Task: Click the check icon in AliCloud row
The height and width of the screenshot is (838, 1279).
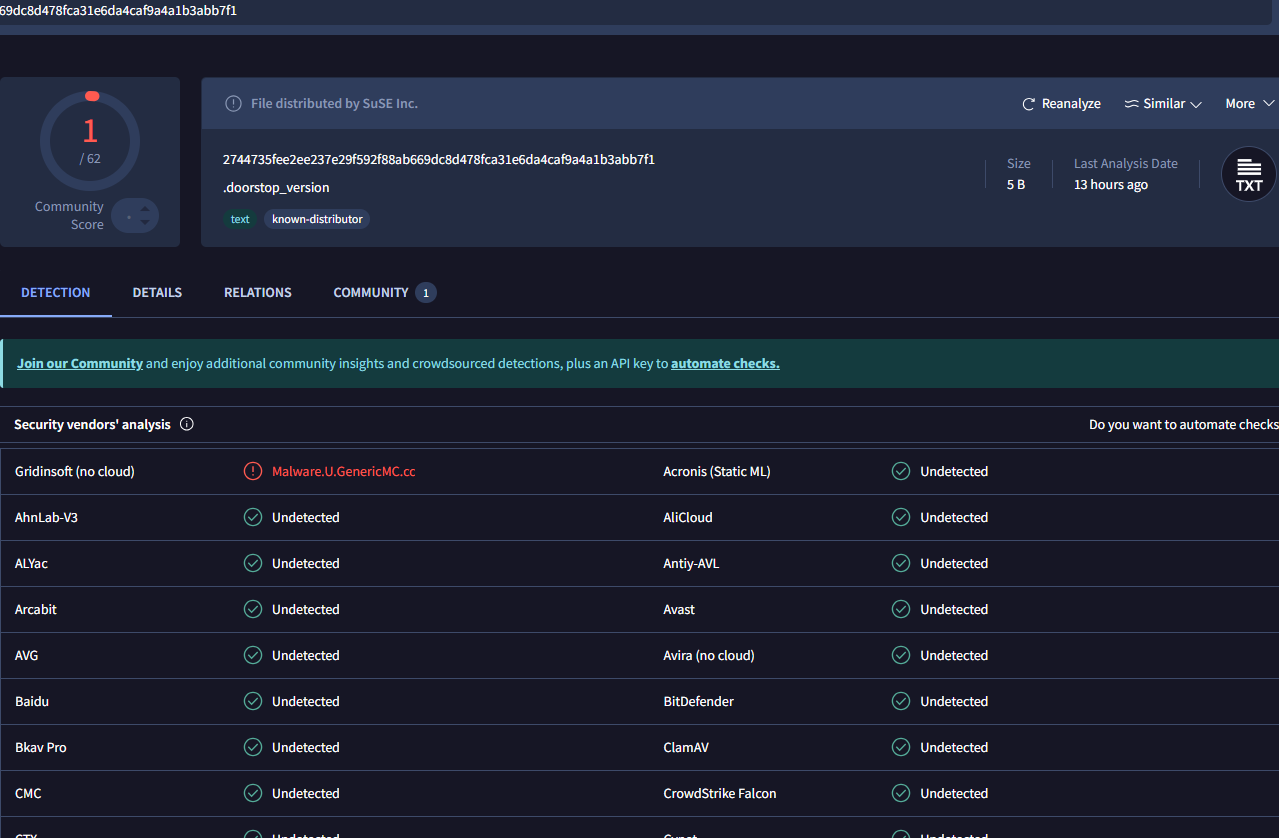Action: (x=901, y=517)
